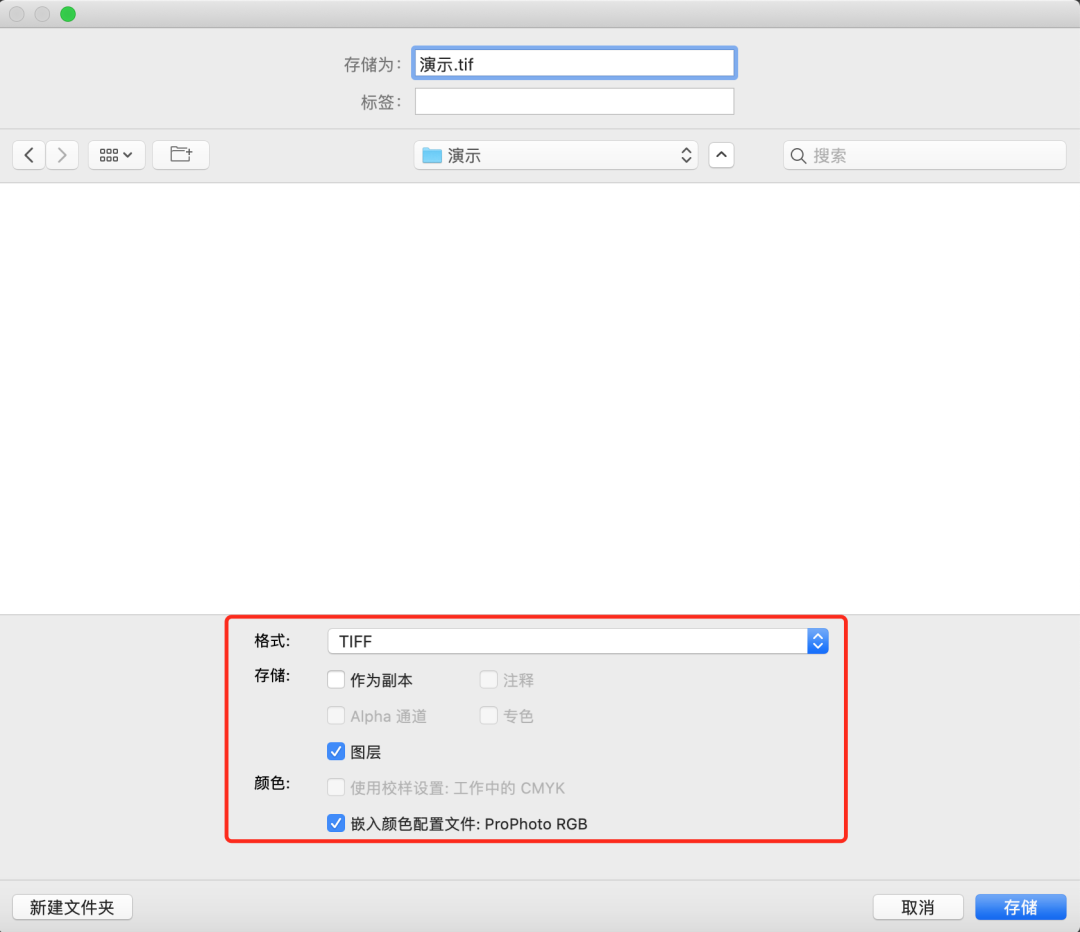The image size is (1080, 932).
Task: Click the 新建文件夹 button
Action: click(x=71, y=907)
